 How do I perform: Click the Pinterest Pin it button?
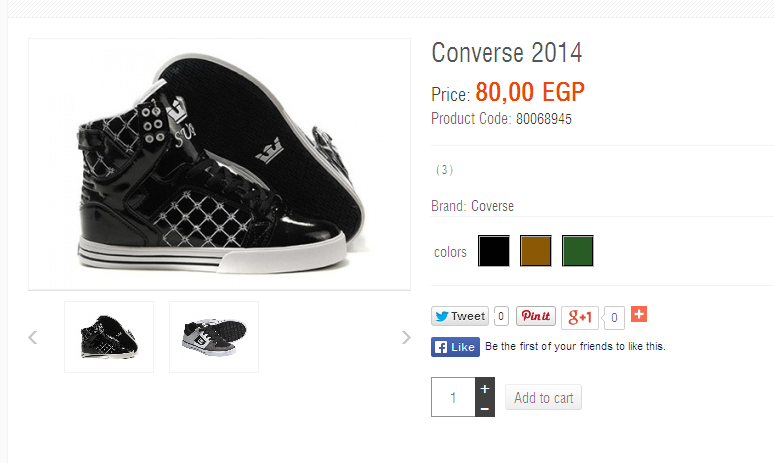pyautogui.click(x=536, y=316)
